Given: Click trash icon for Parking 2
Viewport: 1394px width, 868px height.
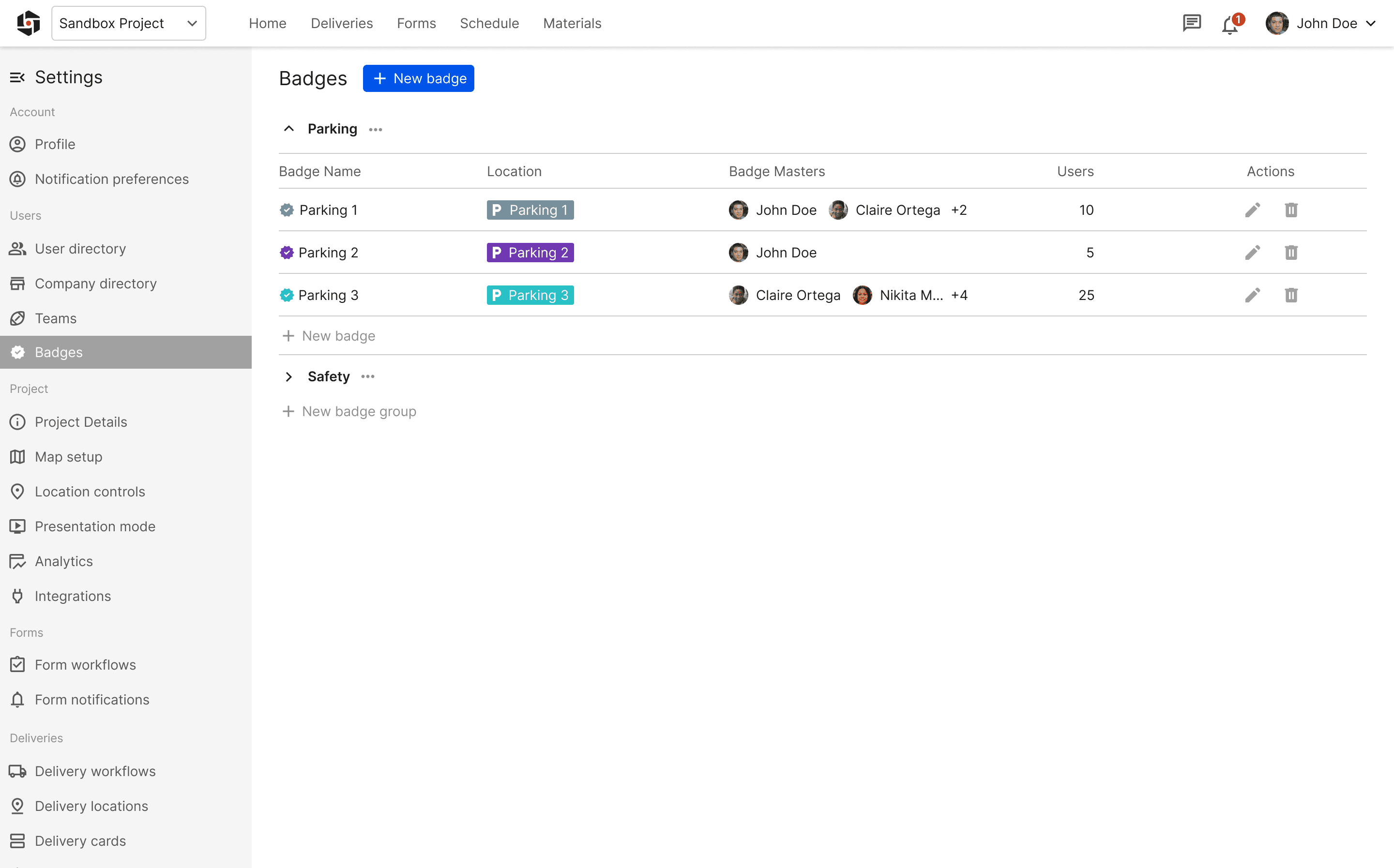Looking at the screenshot, I should [1290, 253].
